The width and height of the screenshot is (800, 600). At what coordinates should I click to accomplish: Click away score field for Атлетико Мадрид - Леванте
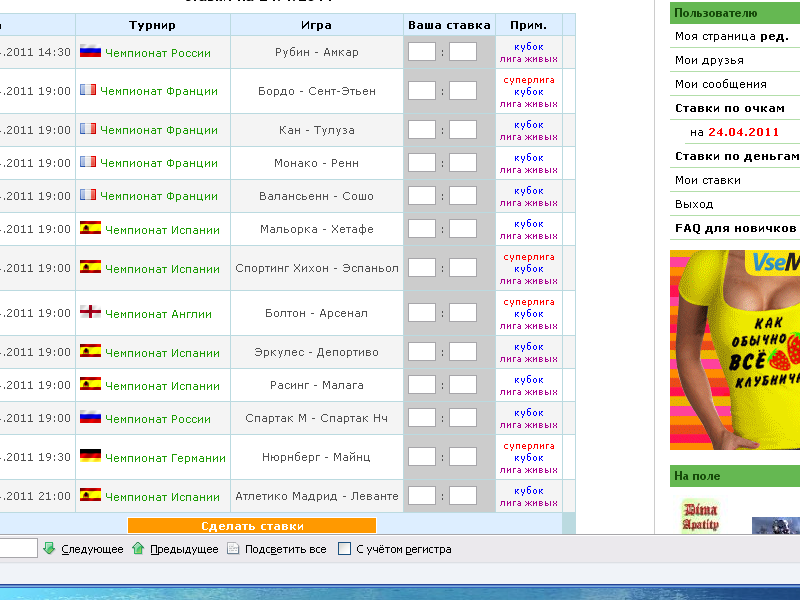[463, 495]
